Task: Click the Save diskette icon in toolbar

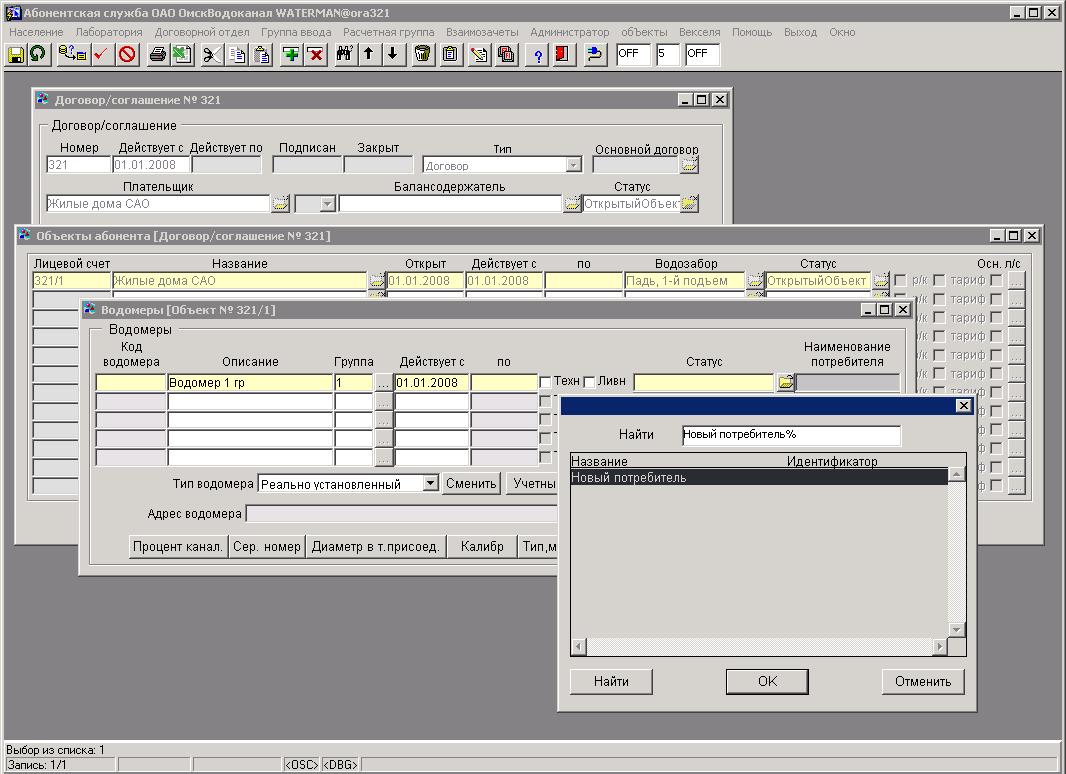Action: coord(16,54)
